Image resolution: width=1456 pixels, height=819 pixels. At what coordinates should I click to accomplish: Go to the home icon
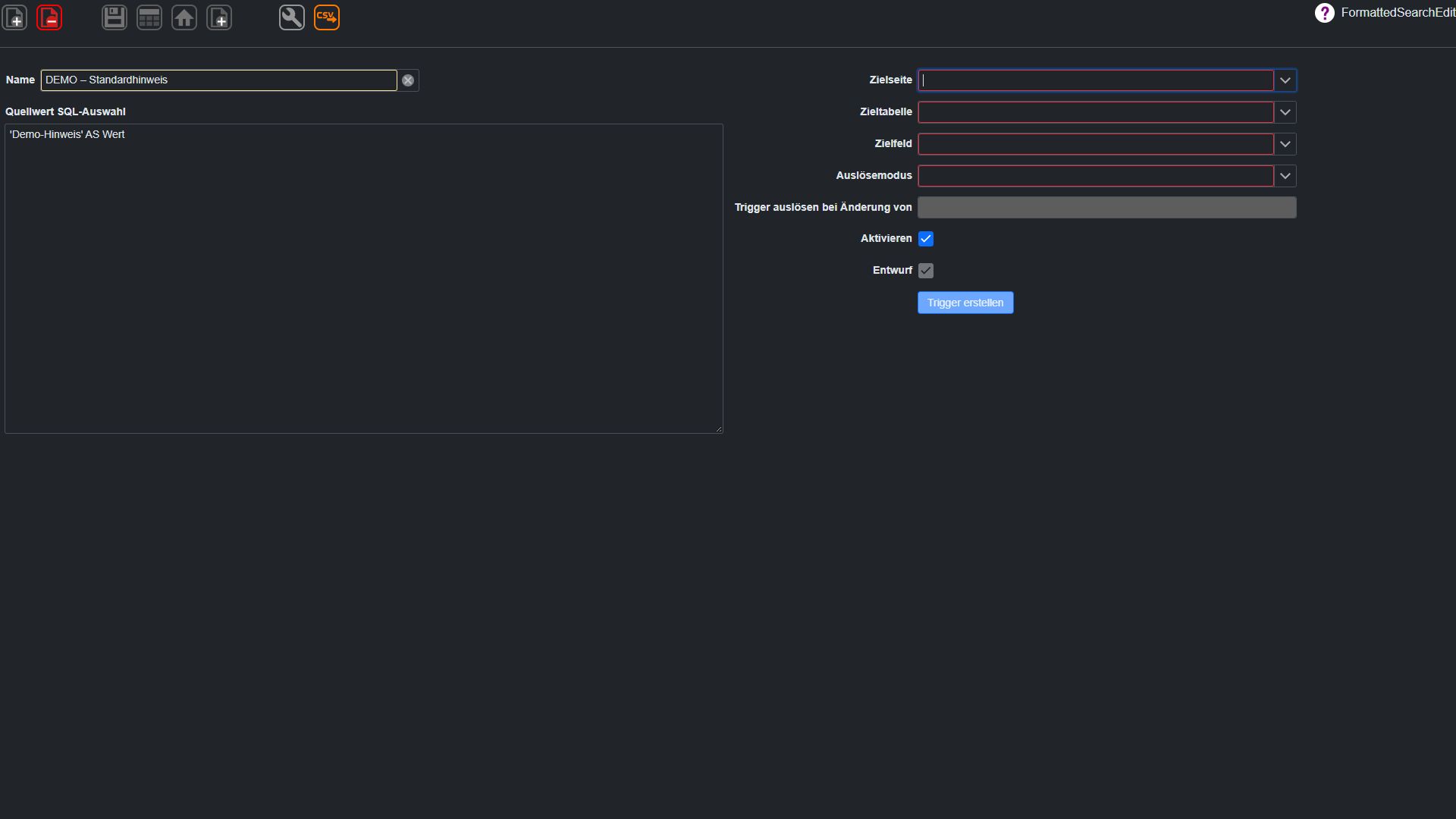184,17
